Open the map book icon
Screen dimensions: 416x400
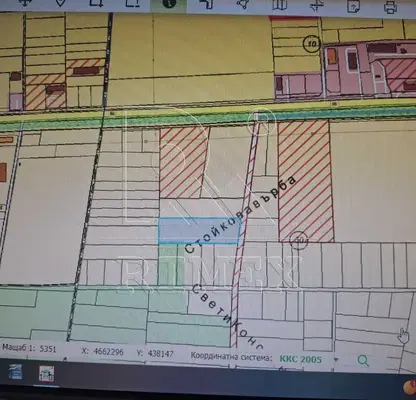280,5
